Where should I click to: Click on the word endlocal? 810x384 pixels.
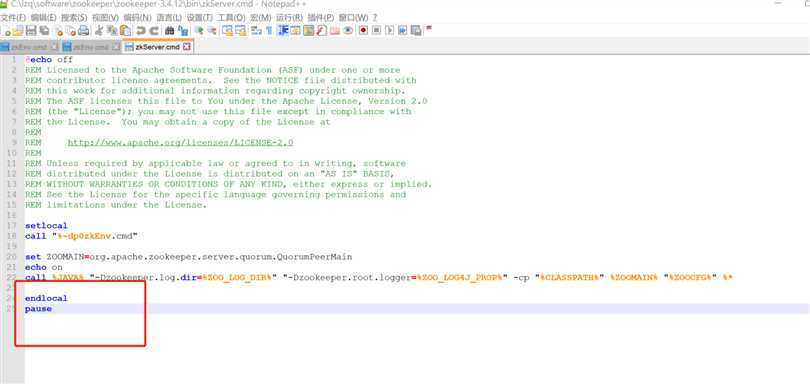46,298
